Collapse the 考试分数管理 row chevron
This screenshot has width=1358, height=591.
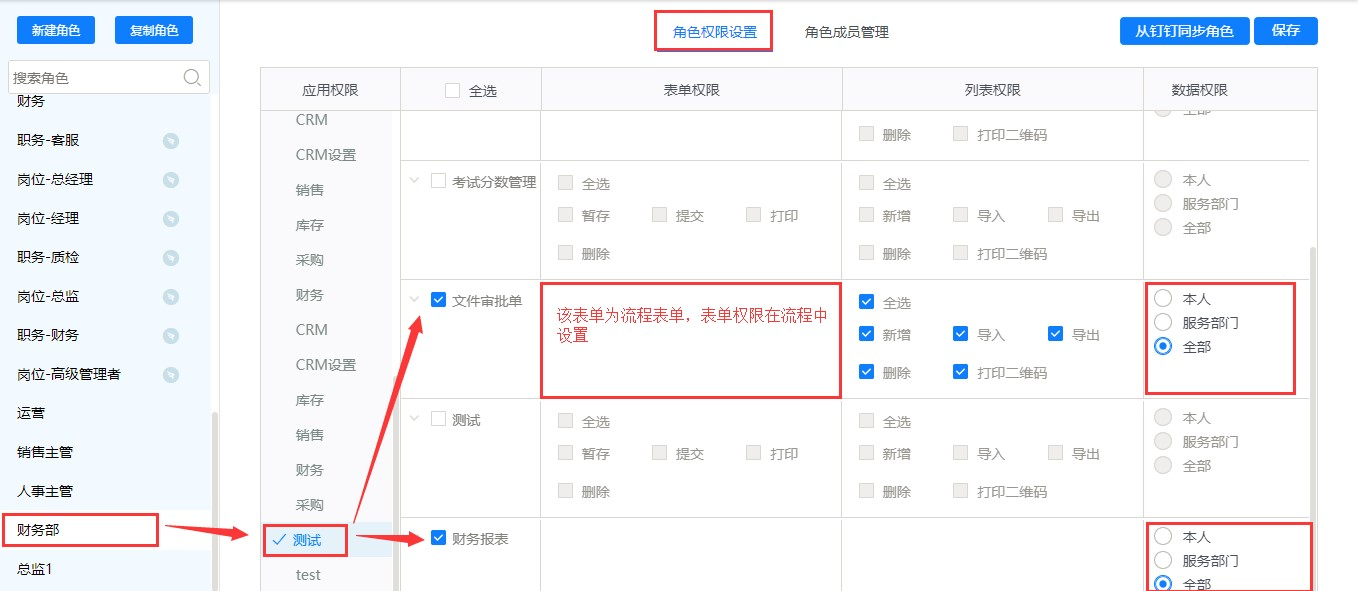(x=415, y=181)
